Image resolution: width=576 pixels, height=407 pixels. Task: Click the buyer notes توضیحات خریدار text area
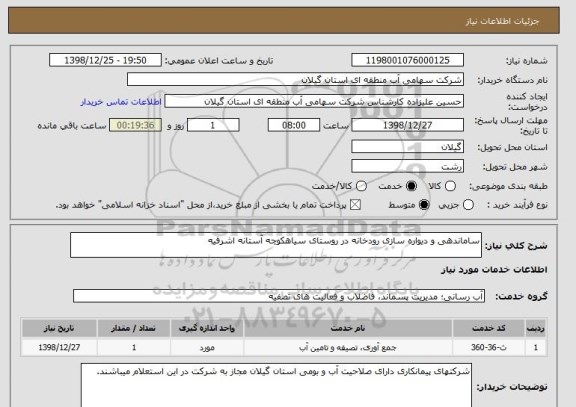click(276, 386)
